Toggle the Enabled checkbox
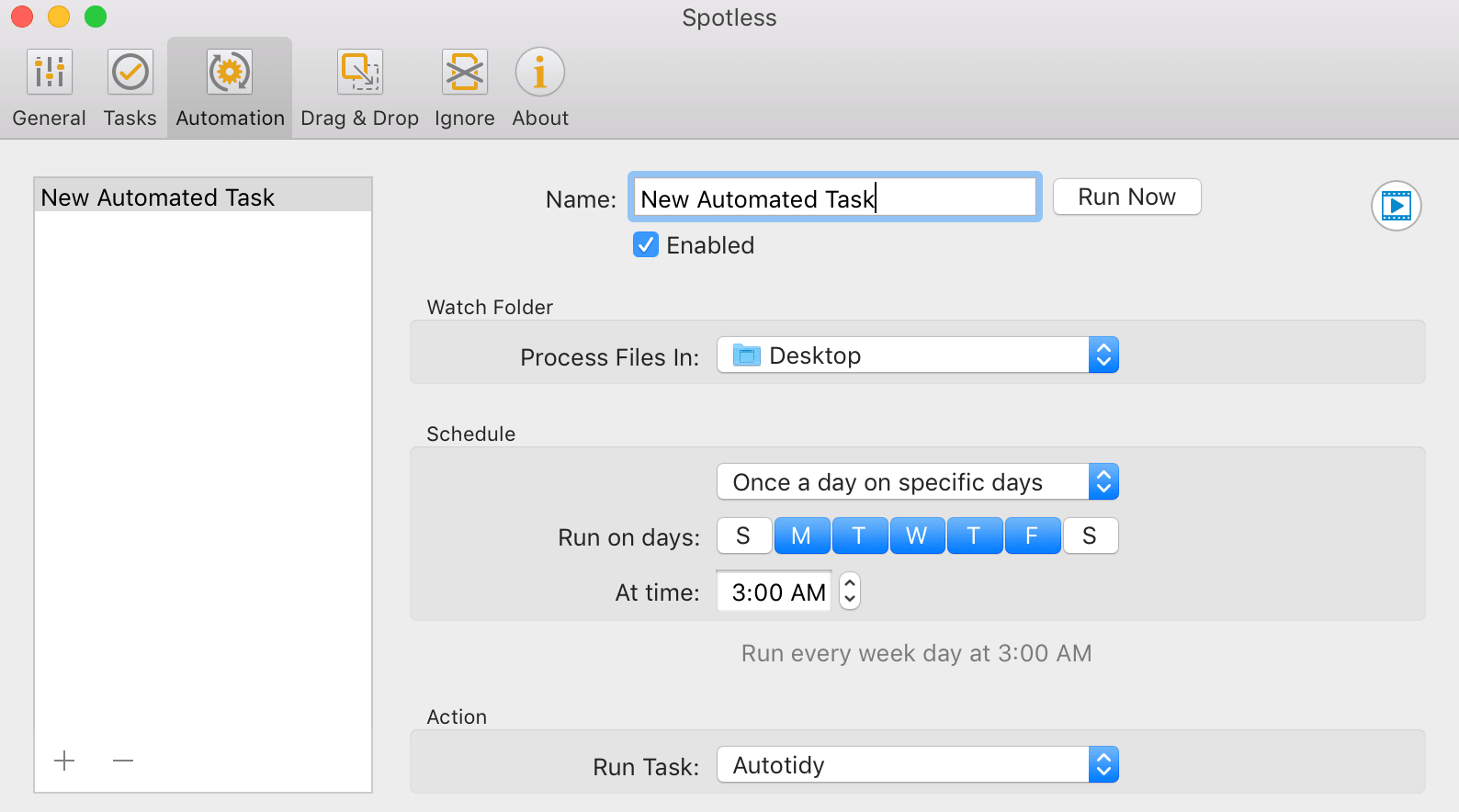Image resolution: width=1459 pixels, height=812 pixels. (x=646, y=244)
